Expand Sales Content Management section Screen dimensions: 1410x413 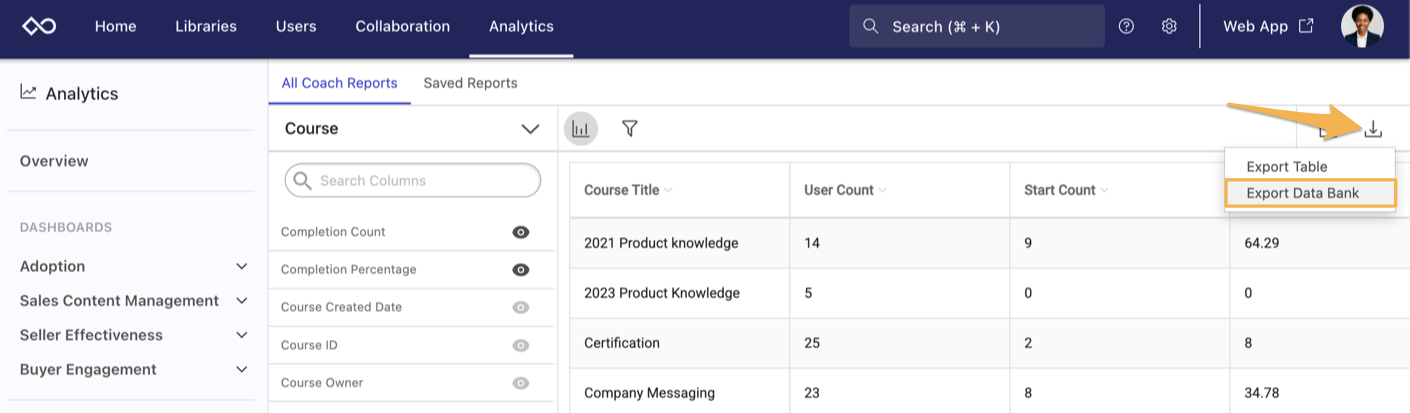click(x=240, y=301)
